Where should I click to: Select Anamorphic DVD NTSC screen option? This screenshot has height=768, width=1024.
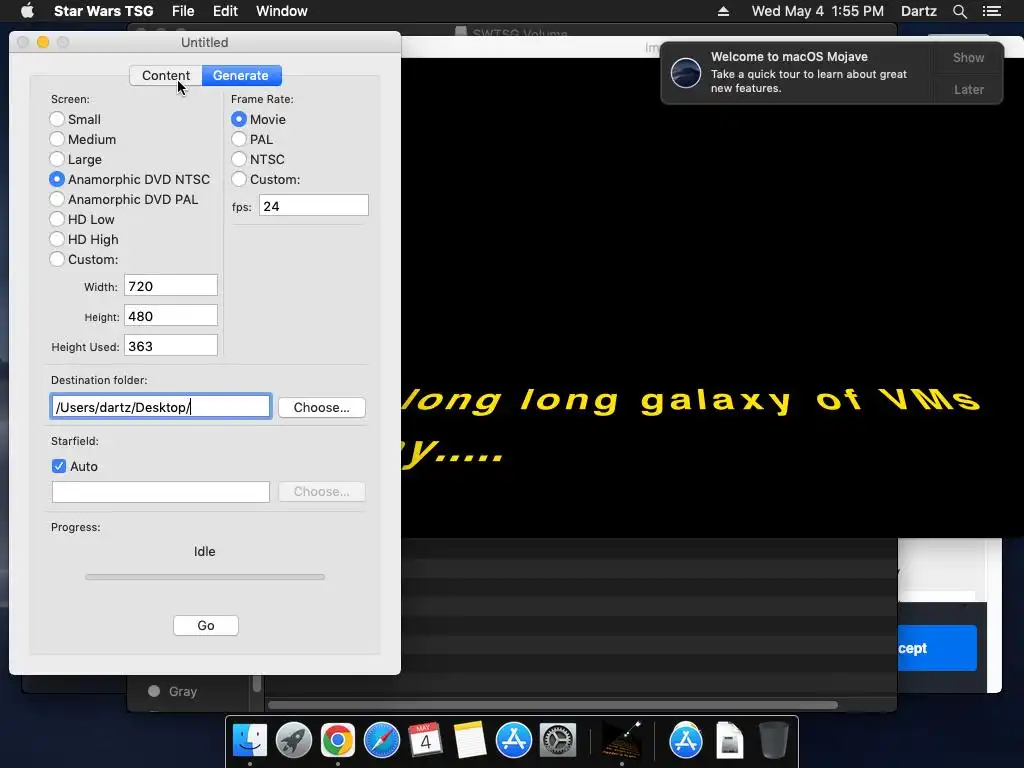57,179
